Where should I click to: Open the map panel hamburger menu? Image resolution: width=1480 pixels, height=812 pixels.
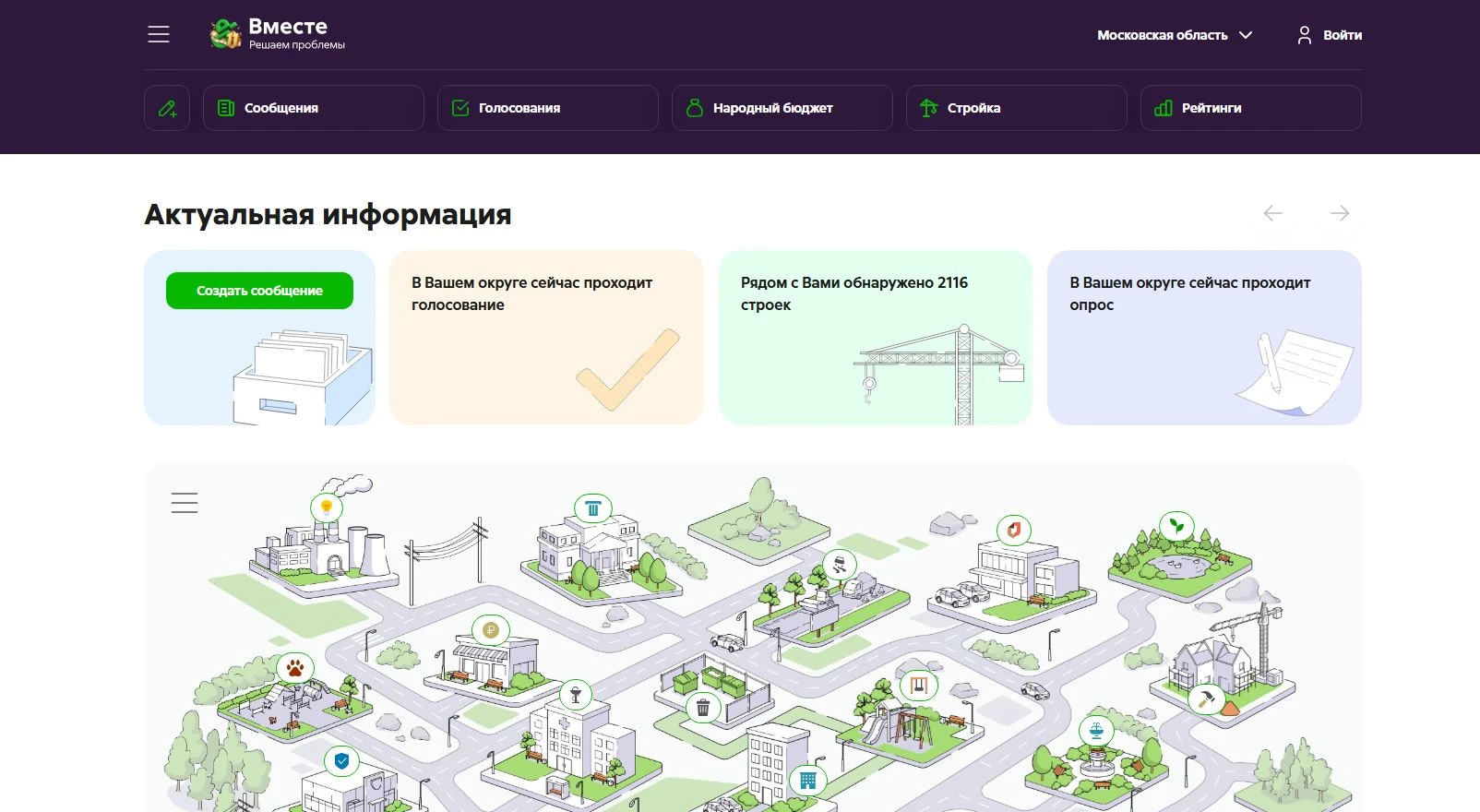pos(185,503)
